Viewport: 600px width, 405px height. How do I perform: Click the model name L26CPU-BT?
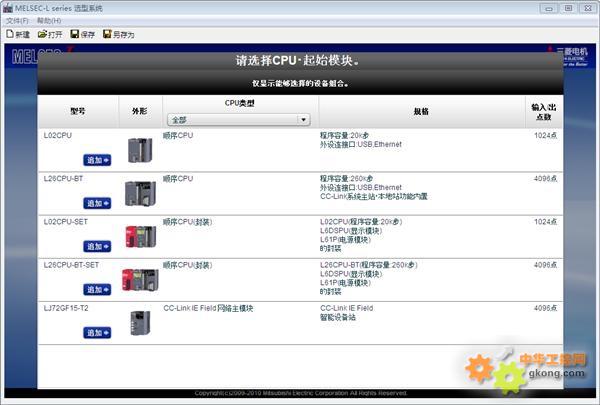(x=64, y=179)
